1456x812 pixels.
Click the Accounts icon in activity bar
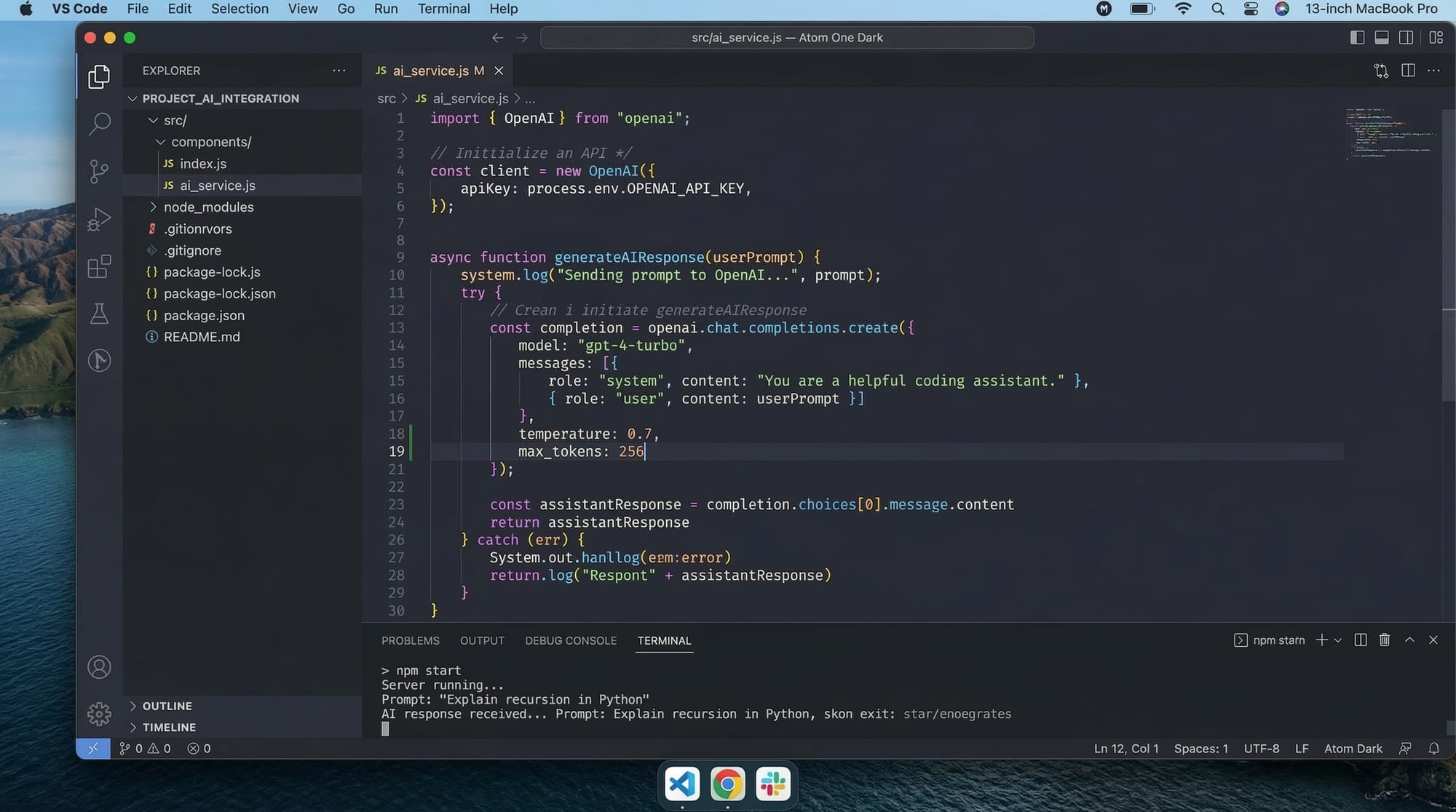(99, 667)
